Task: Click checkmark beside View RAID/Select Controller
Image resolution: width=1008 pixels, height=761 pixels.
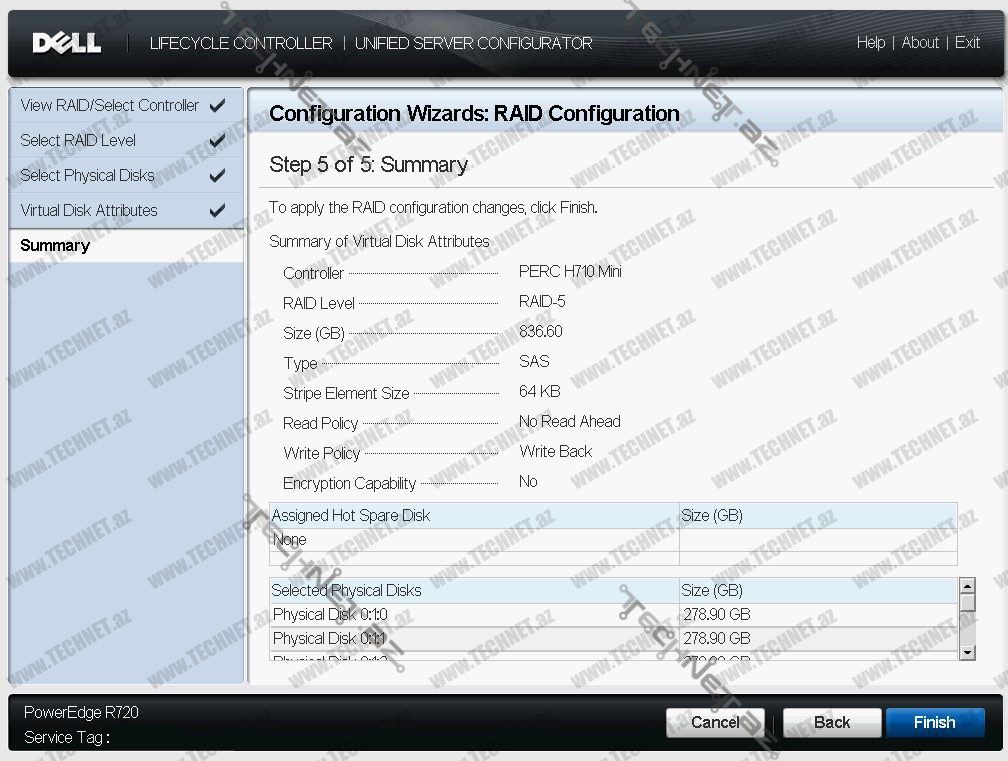Action: click(217, 105)
